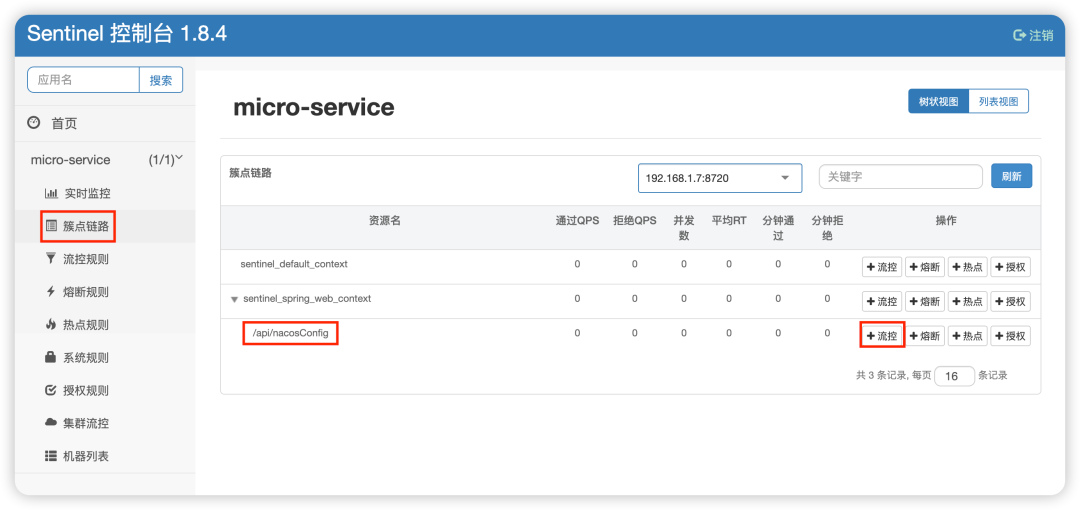Collapse the micro-service app chevron

pos(179,158)
